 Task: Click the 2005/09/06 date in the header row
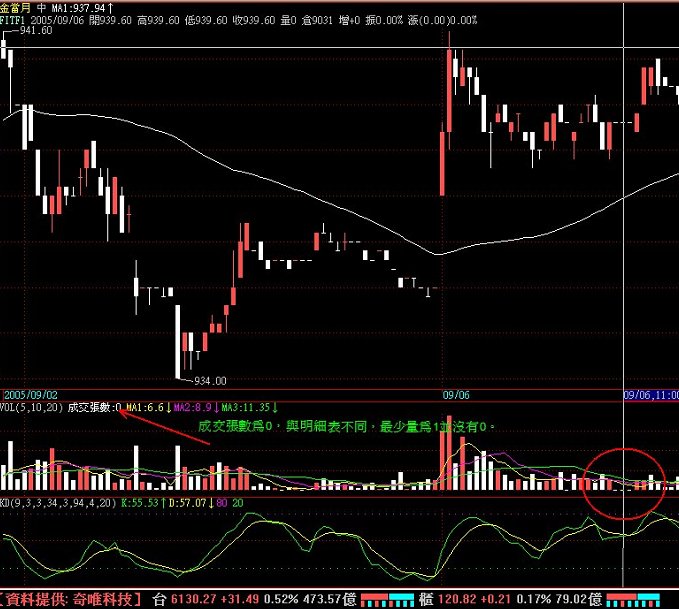[57, 20]
